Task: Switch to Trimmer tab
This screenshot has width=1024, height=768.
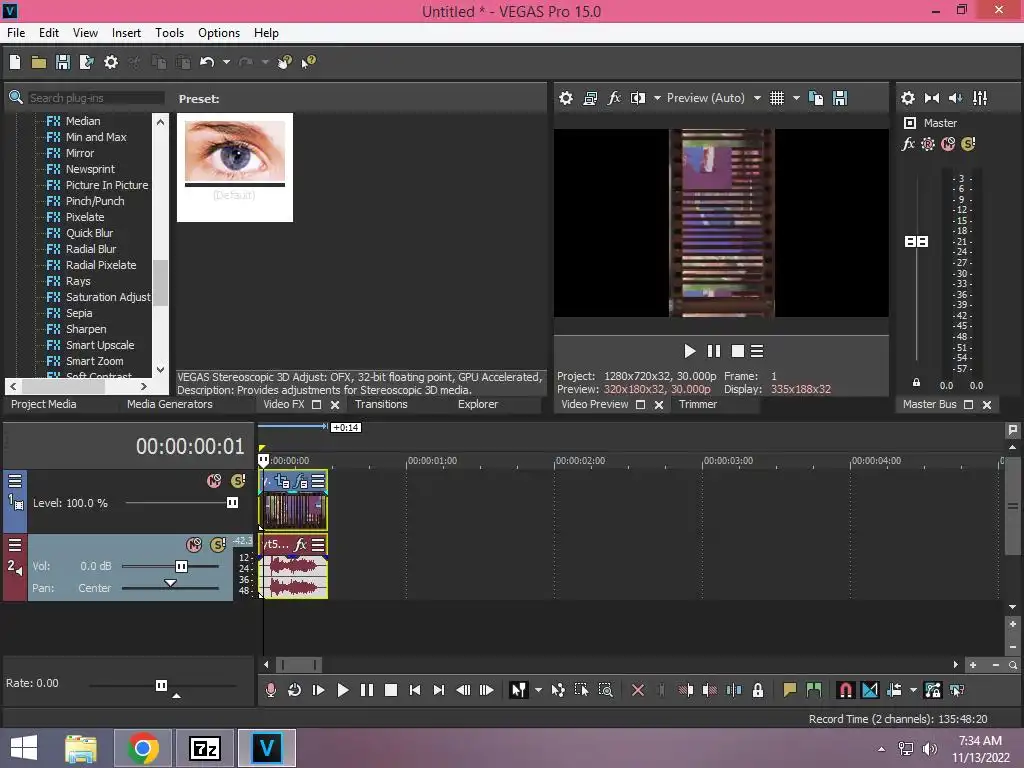Action: 697,404
